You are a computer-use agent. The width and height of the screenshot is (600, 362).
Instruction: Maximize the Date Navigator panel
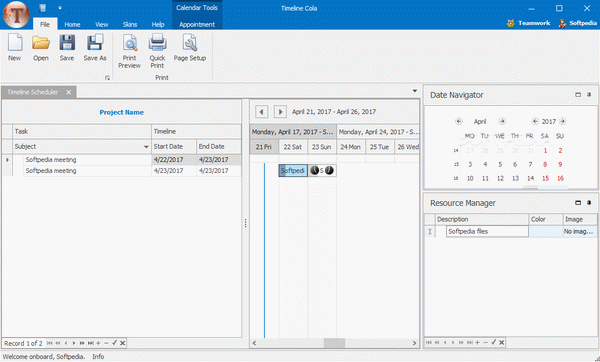[578, 95]
